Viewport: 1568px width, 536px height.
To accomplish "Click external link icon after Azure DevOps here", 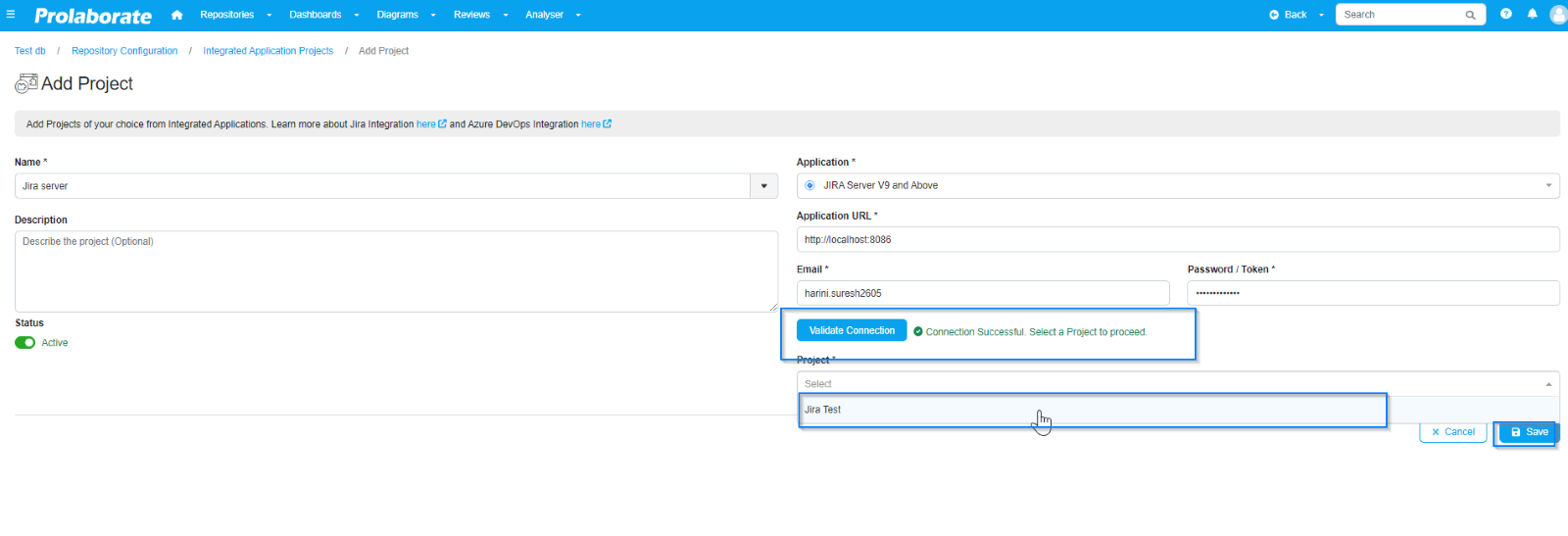I will click(x=607, y=123).
